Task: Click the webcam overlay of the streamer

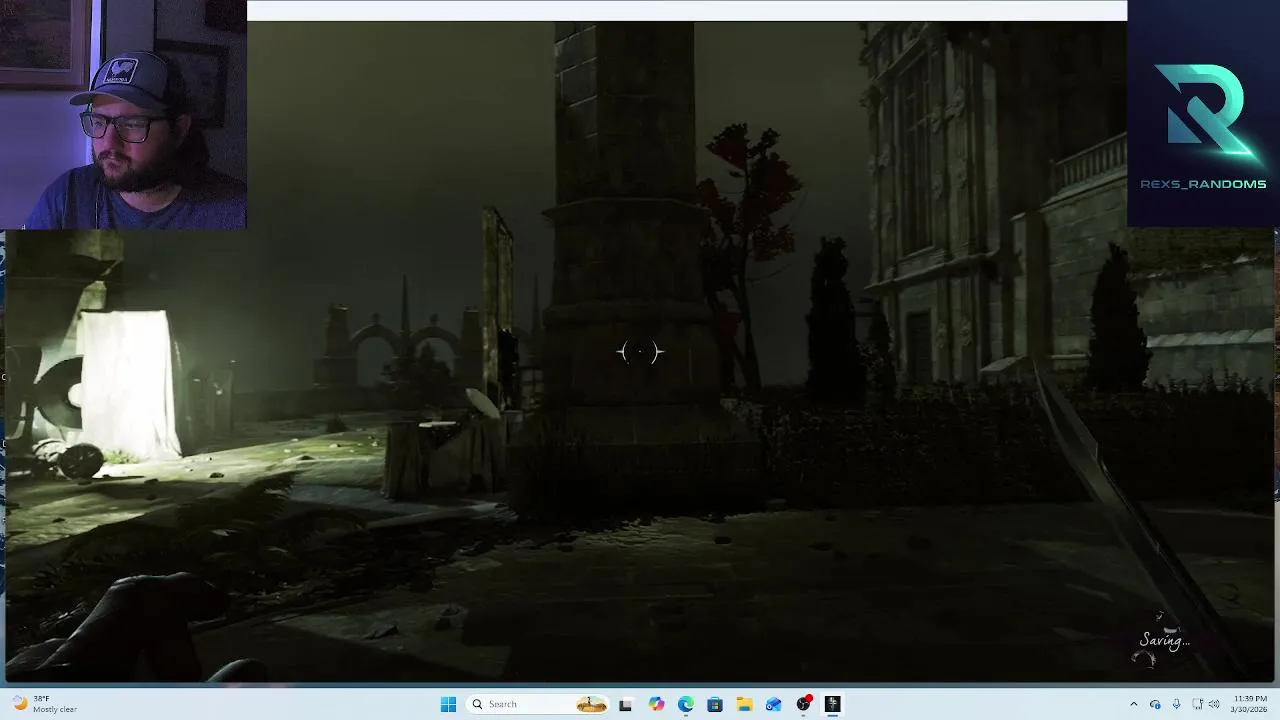Action: click(x=123, y=114)
